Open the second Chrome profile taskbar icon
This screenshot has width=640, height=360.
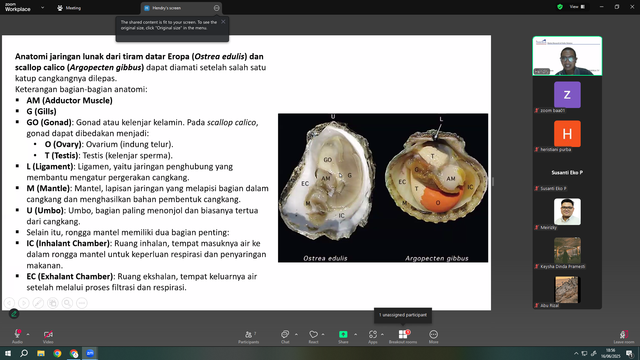74,353
